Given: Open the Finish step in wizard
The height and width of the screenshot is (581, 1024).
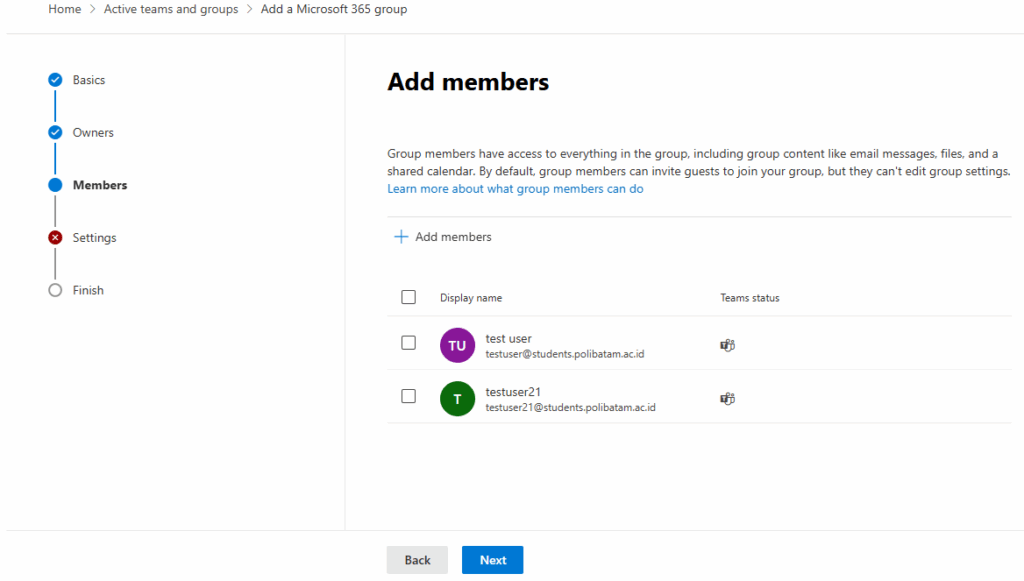Looking at the screenshot, I should click(x=88, y=290).
